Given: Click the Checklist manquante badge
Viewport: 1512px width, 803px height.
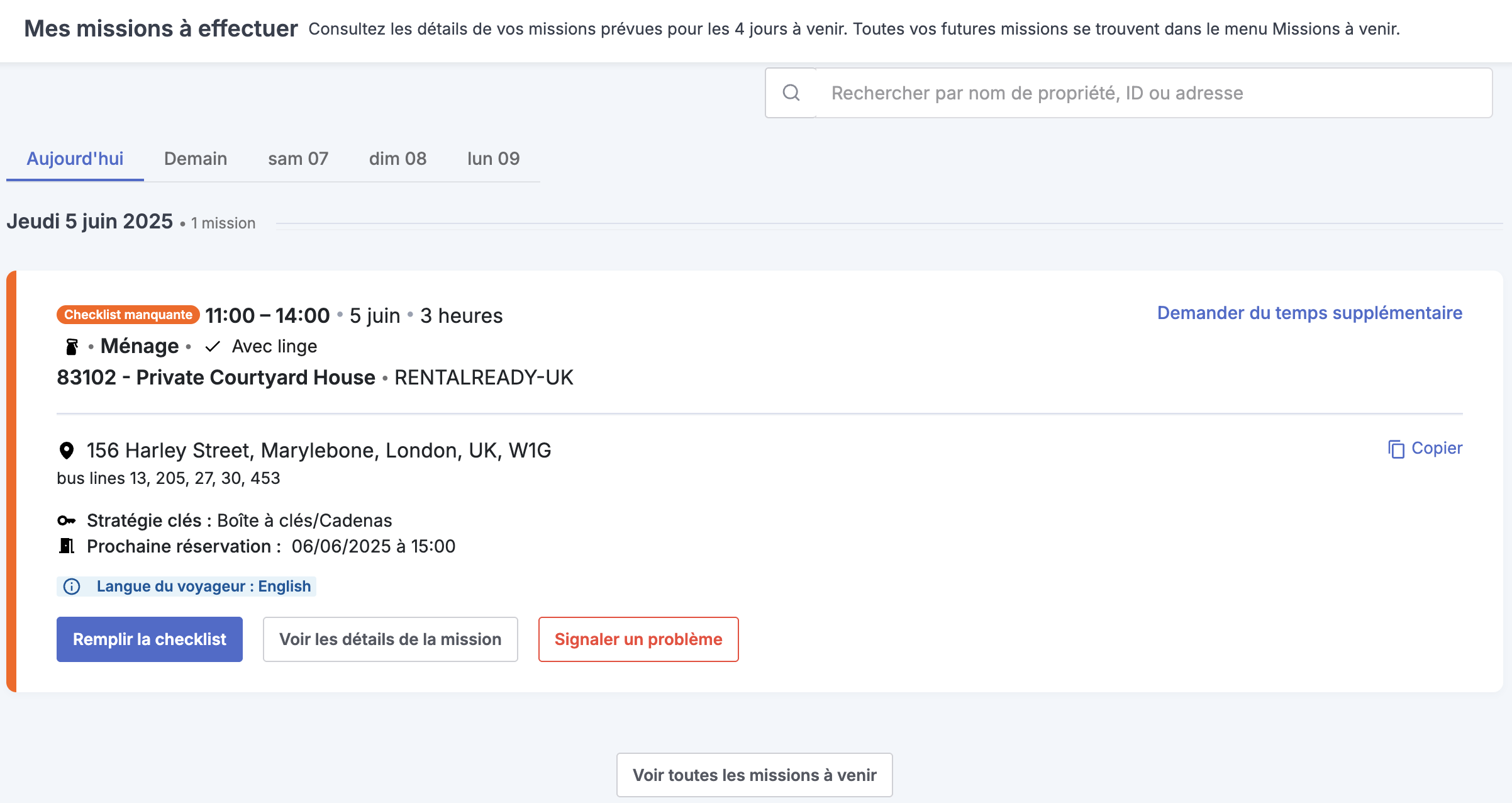Looking at the screenshot, I should pos(128,315).
